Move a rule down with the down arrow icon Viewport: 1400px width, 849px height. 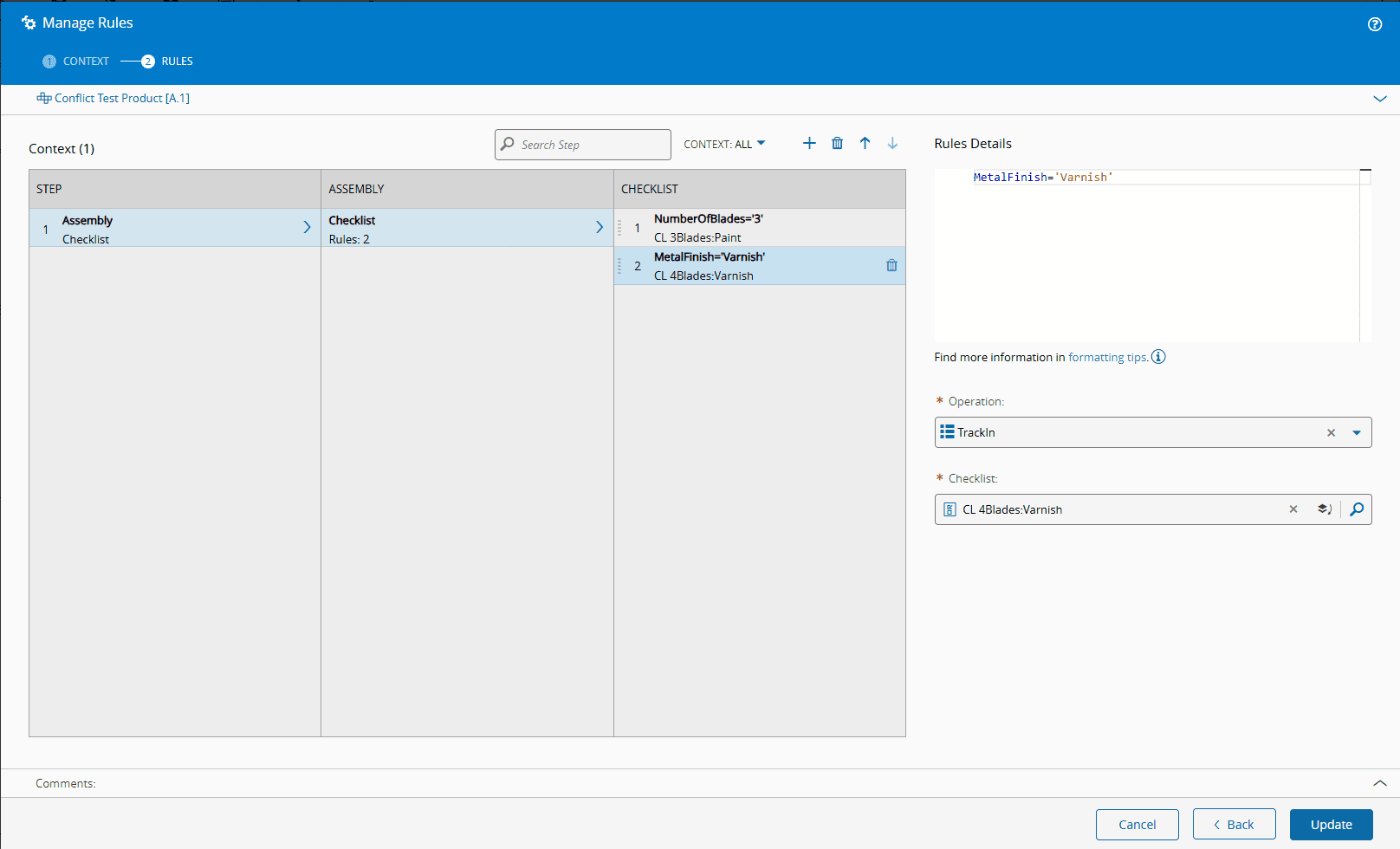892,142
